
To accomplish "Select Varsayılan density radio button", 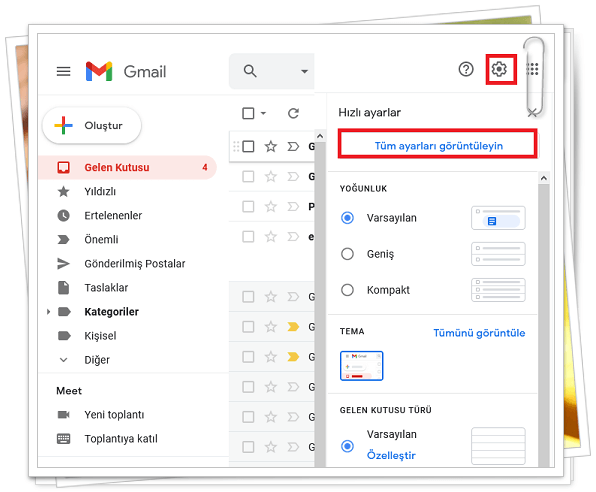I will click(347, 218).
